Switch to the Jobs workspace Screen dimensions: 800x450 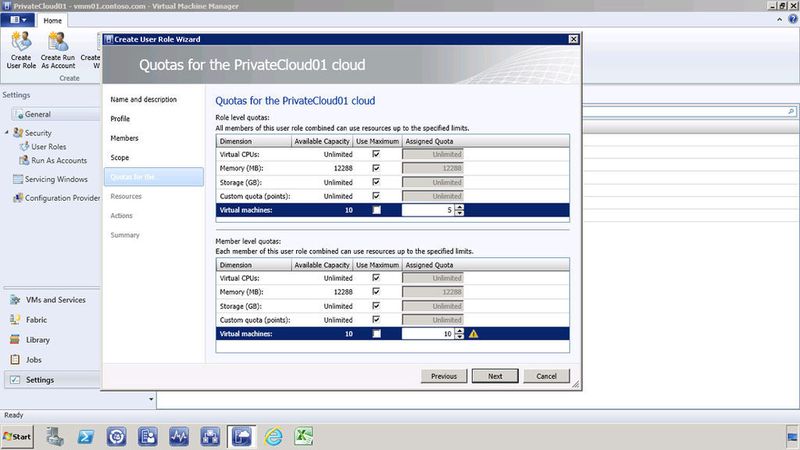tap(33, 360)
